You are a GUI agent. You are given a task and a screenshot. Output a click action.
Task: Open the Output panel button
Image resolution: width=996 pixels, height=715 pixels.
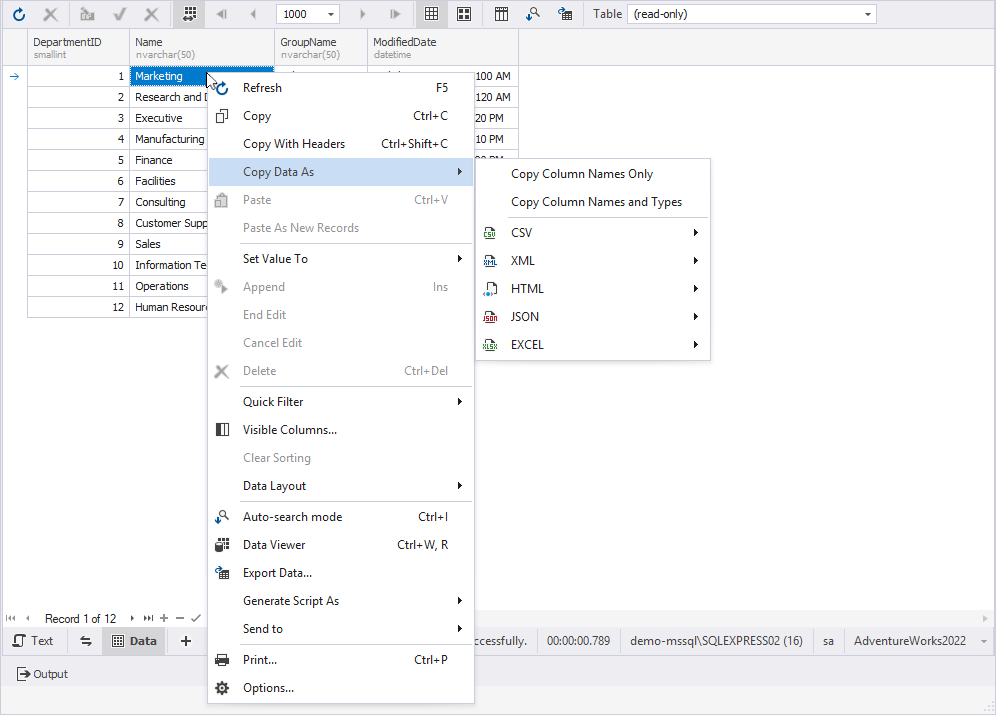42,674
